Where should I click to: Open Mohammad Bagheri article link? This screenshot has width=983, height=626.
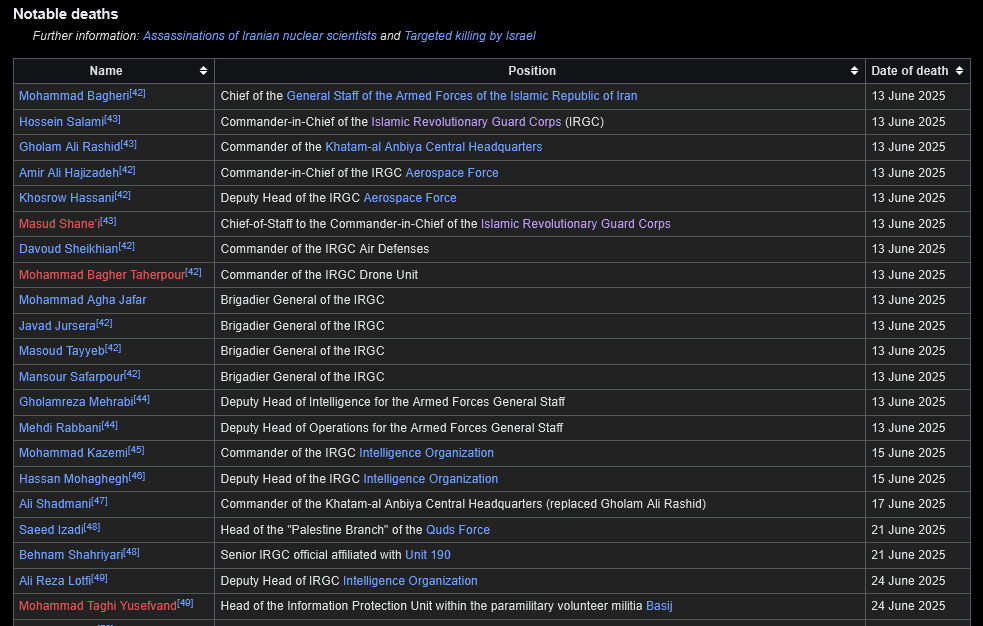coord(74,96)
